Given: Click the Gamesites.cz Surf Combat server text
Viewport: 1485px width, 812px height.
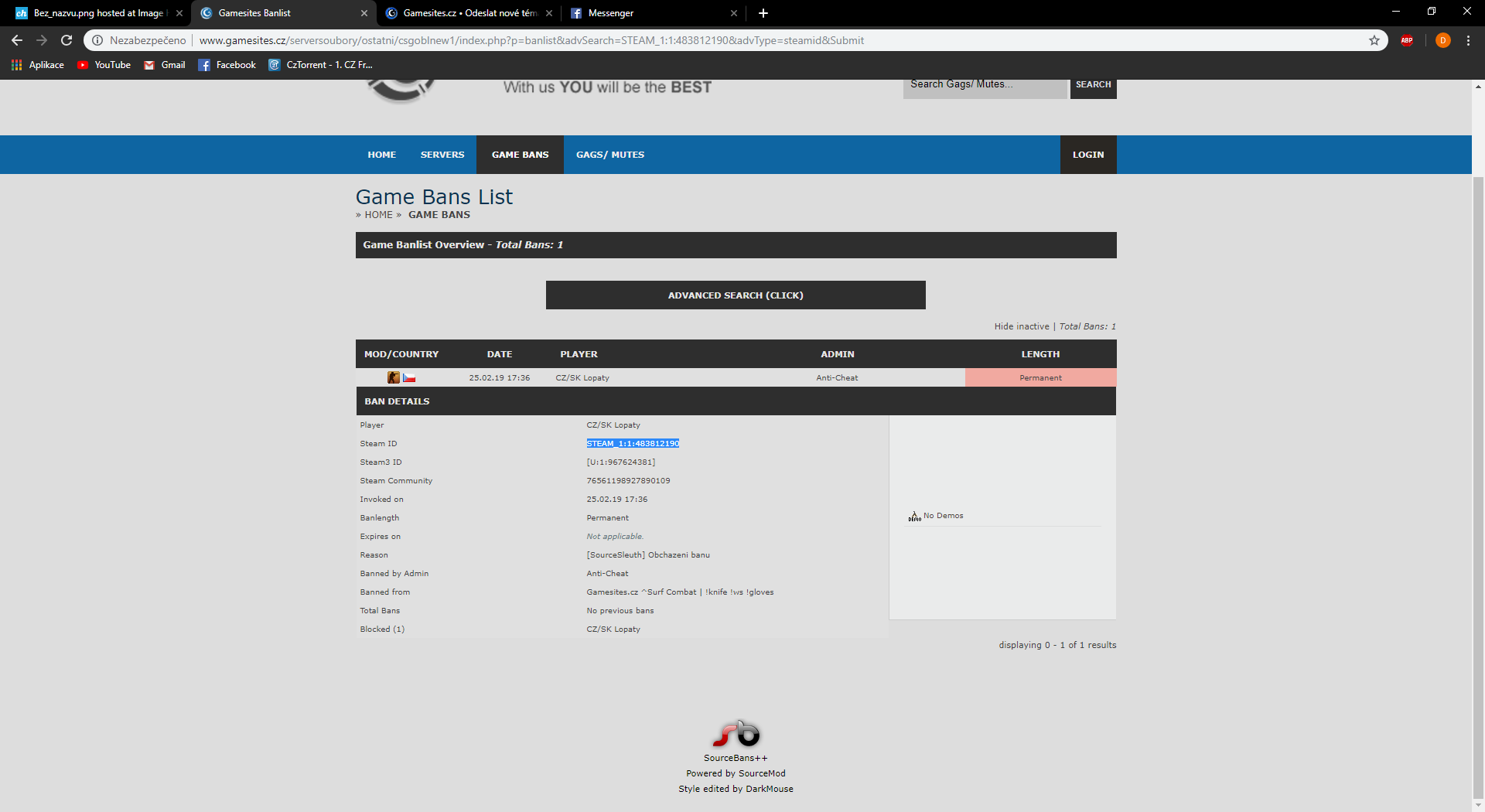Looking at the screenshot, I should coord(680,592).
